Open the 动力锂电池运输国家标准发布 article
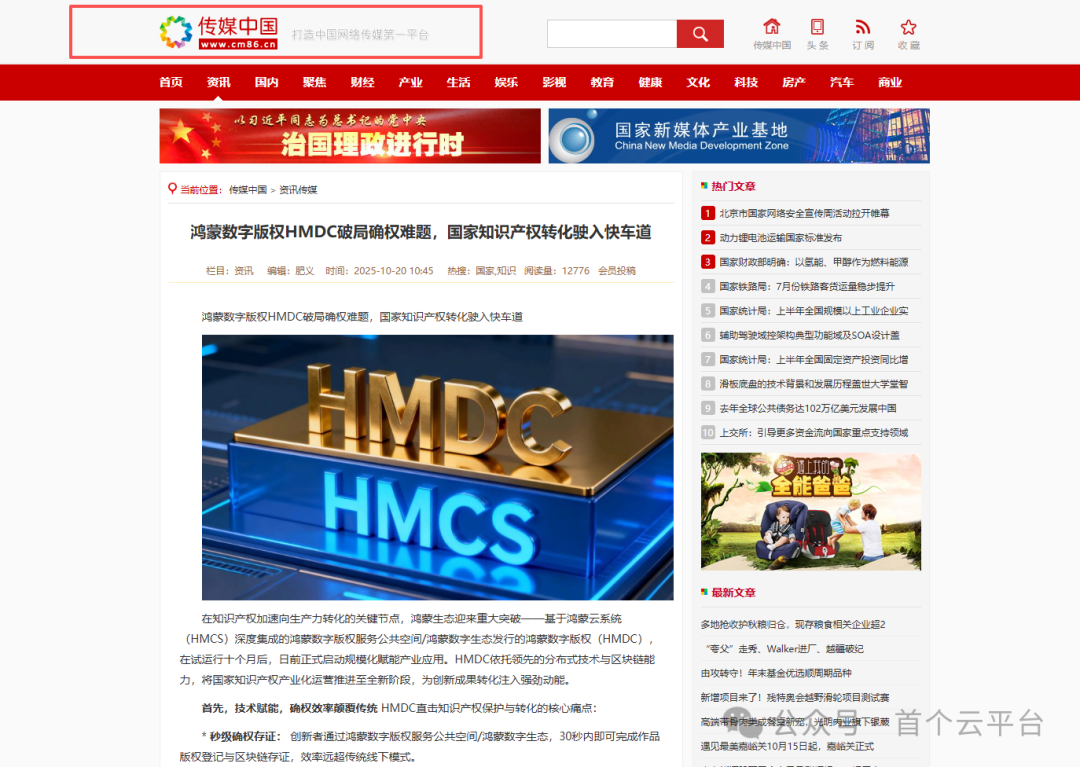 [780, 238]
